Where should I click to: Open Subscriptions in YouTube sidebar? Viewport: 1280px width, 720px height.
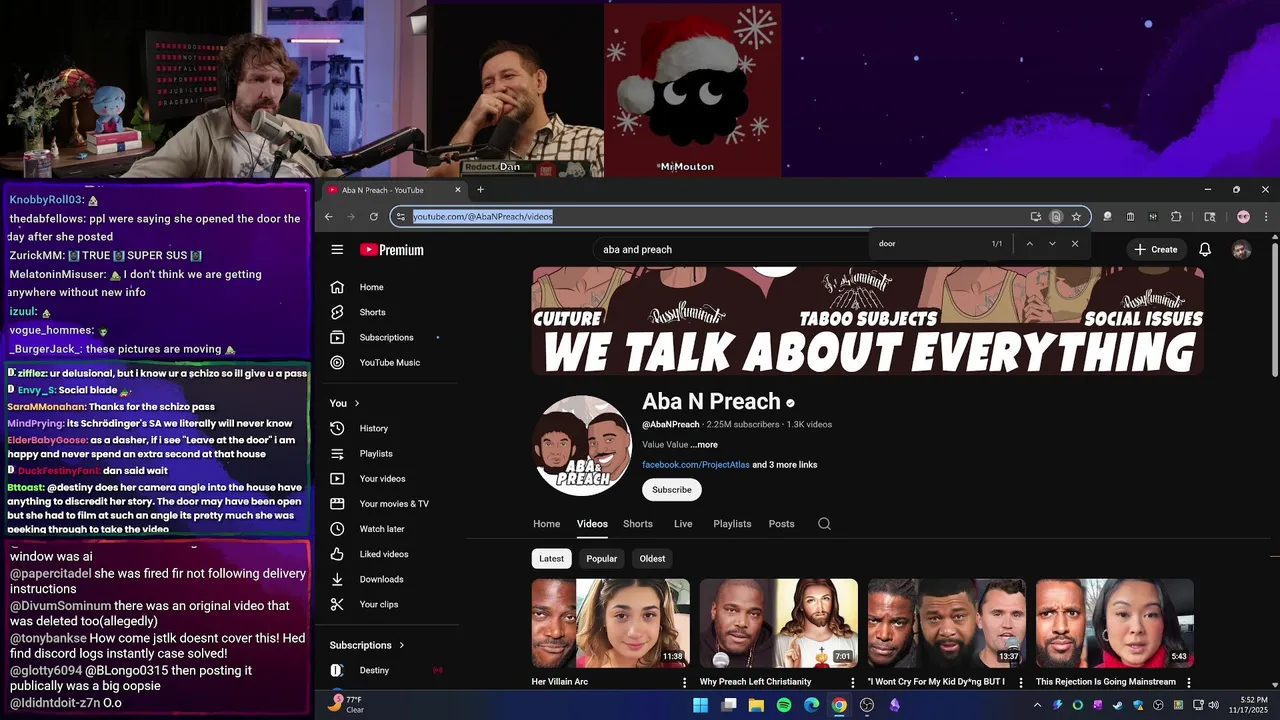point(388,337)
